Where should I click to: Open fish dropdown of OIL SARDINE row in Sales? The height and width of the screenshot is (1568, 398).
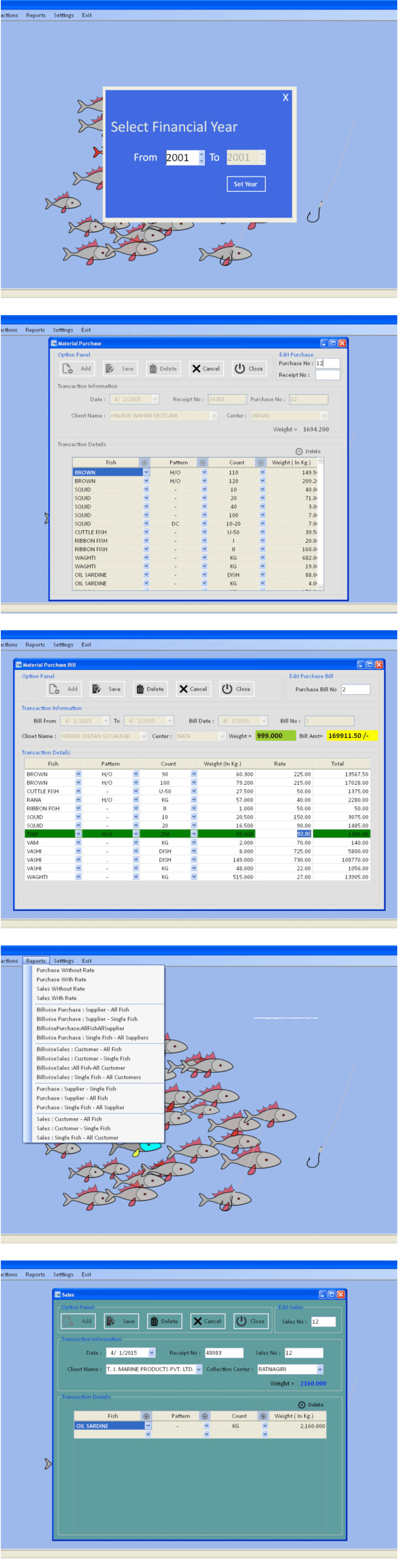pyautogui.click(x=148, y=1426)
